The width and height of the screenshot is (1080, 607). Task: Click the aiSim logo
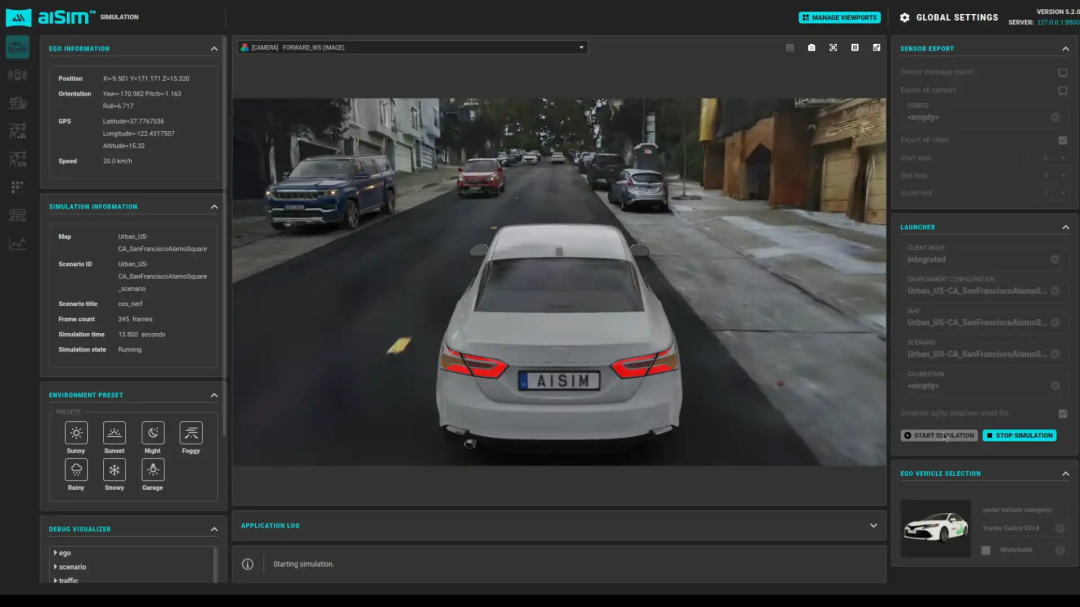tap(50, 17)
